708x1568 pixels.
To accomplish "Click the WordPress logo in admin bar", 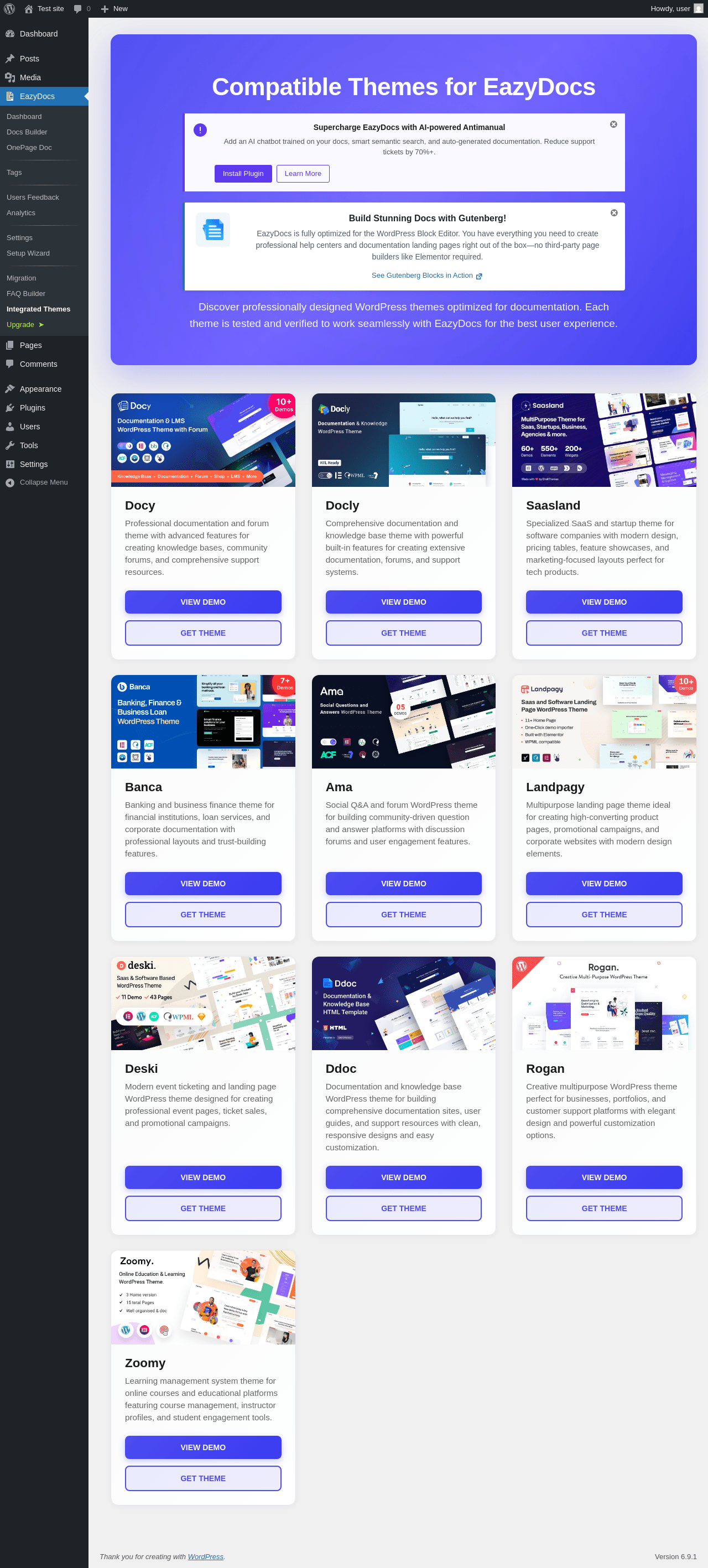I will 10,8.
